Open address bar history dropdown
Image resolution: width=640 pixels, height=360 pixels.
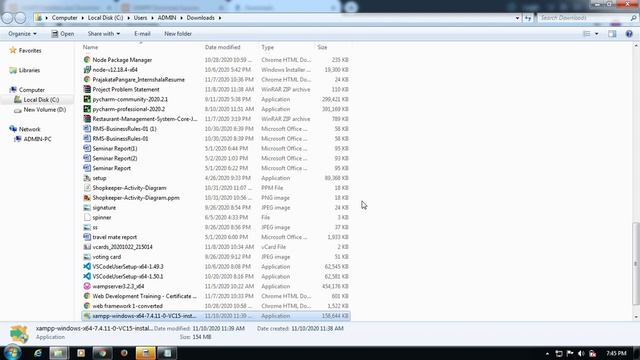point(517,18)
